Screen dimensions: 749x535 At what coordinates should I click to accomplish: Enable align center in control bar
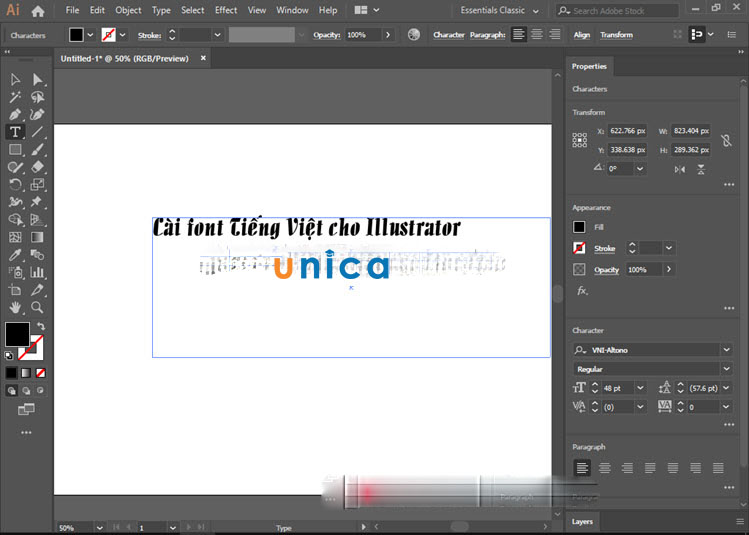click(537, 34)
